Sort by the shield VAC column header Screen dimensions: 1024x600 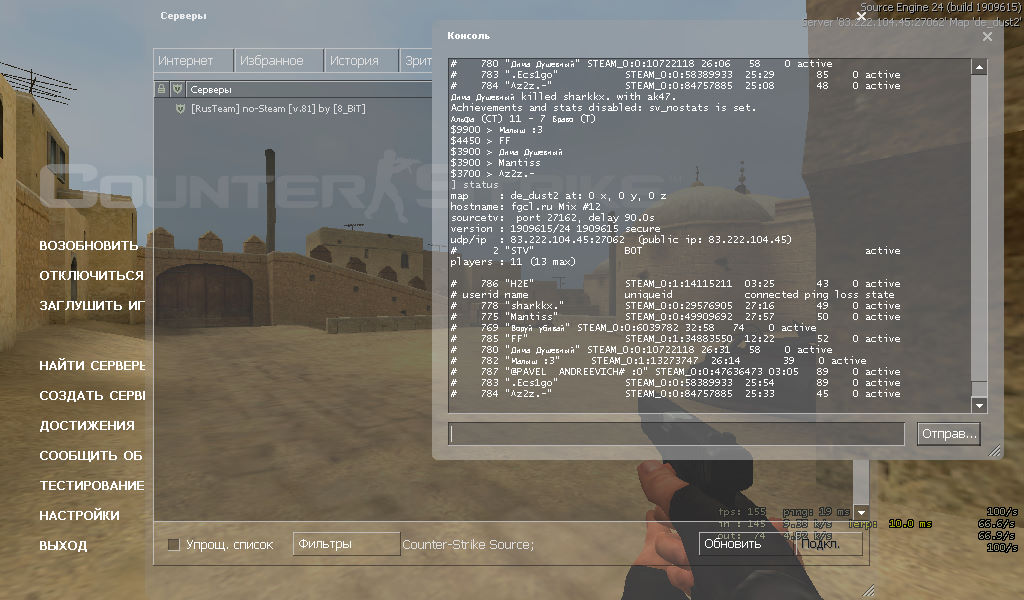[x=177, y=89]
